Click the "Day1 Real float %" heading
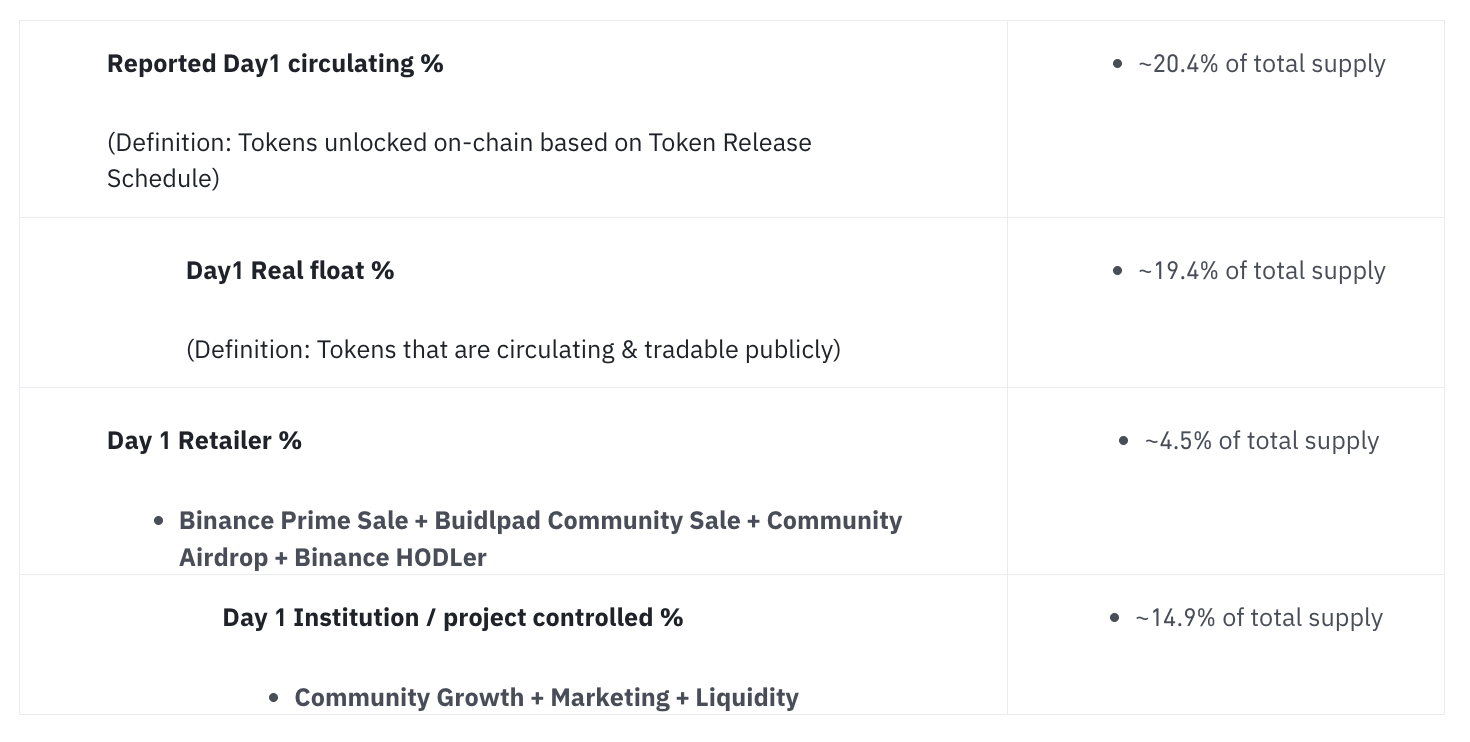Screen dimensions: 1470x742 tap(290, 271)
